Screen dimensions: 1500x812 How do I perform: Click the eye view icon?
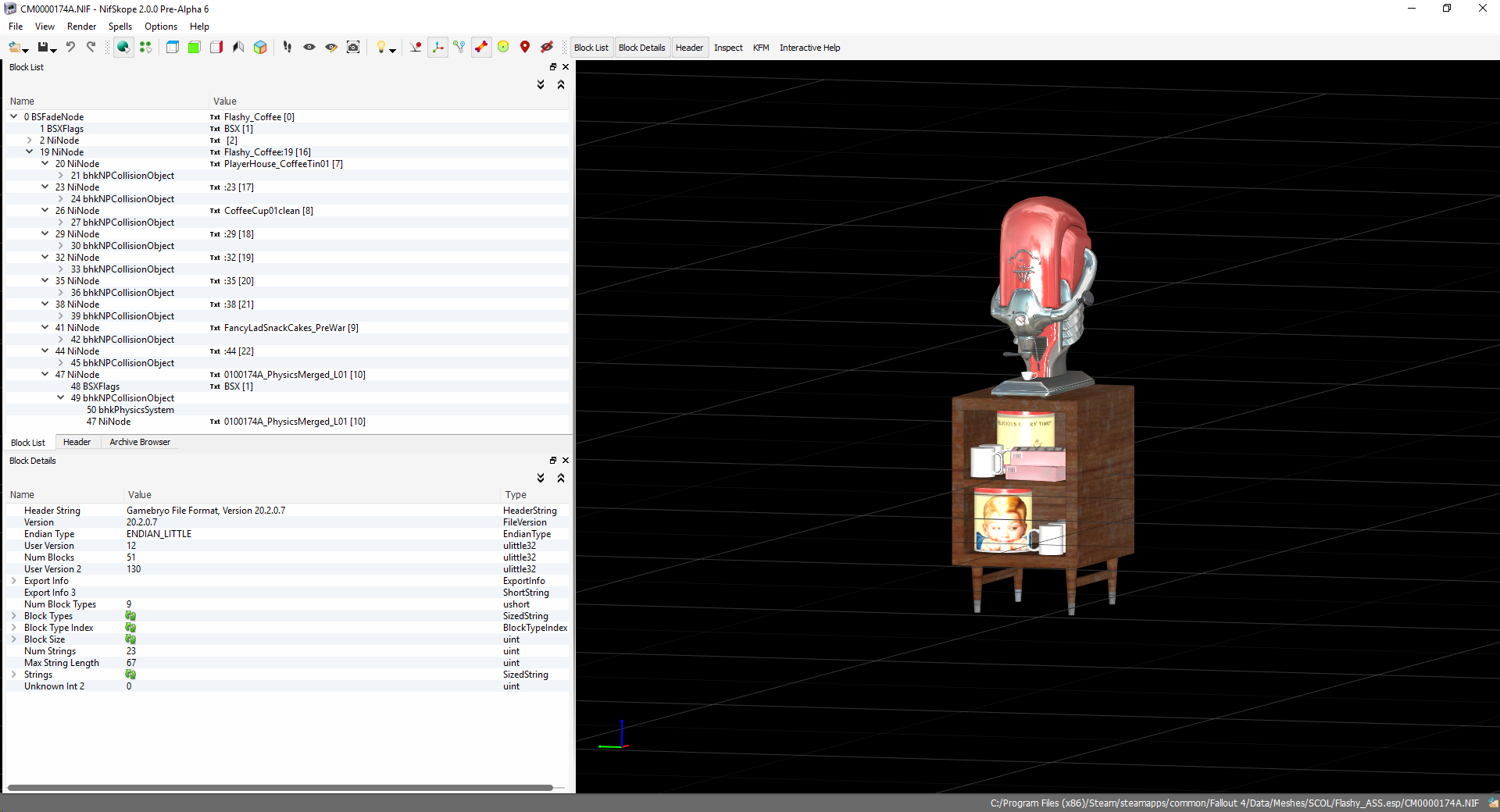[x=309, y=48]
